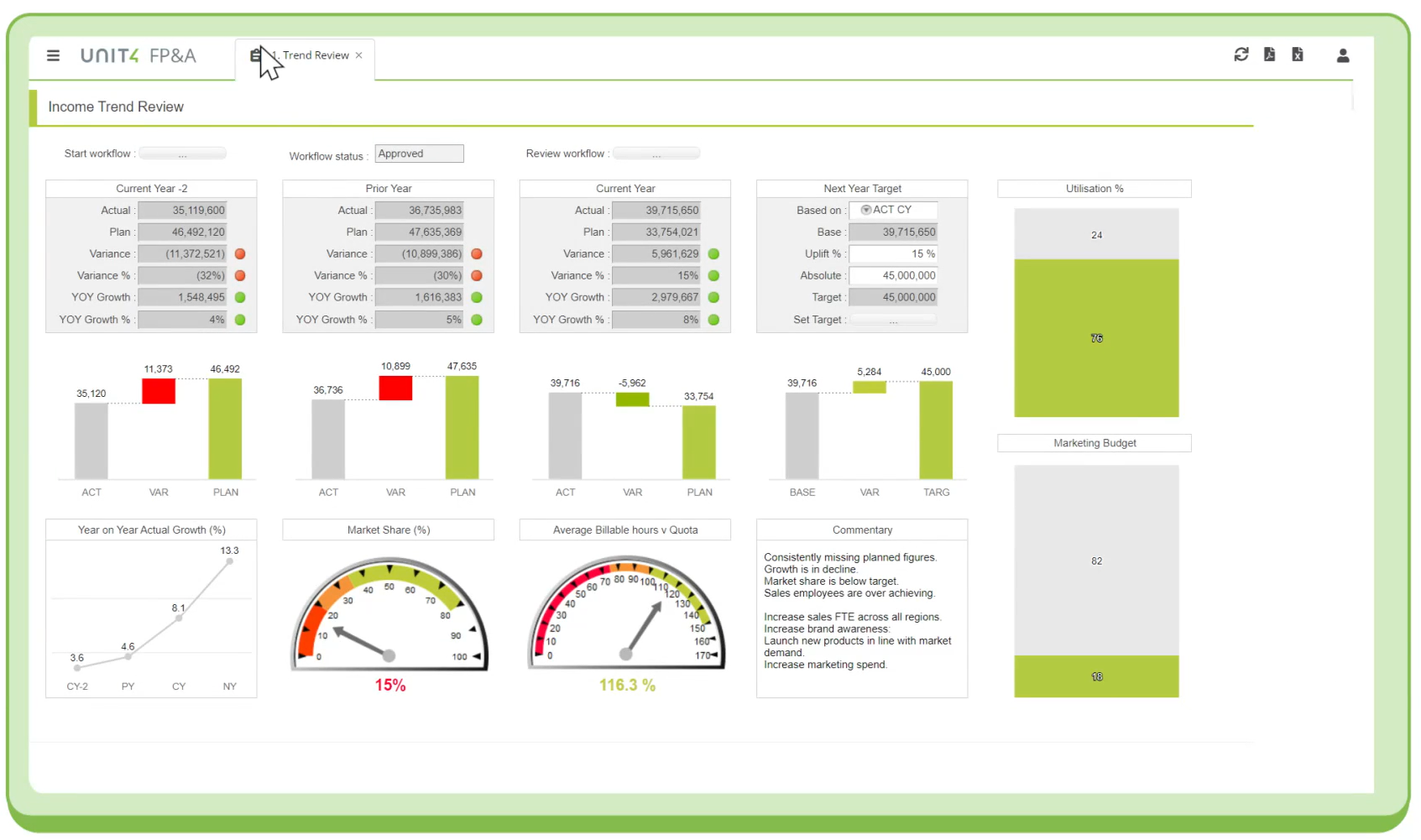The height and width of the screenshot is (840, 1421).
Task: Close the Trend Review tab
Action: 359,55
